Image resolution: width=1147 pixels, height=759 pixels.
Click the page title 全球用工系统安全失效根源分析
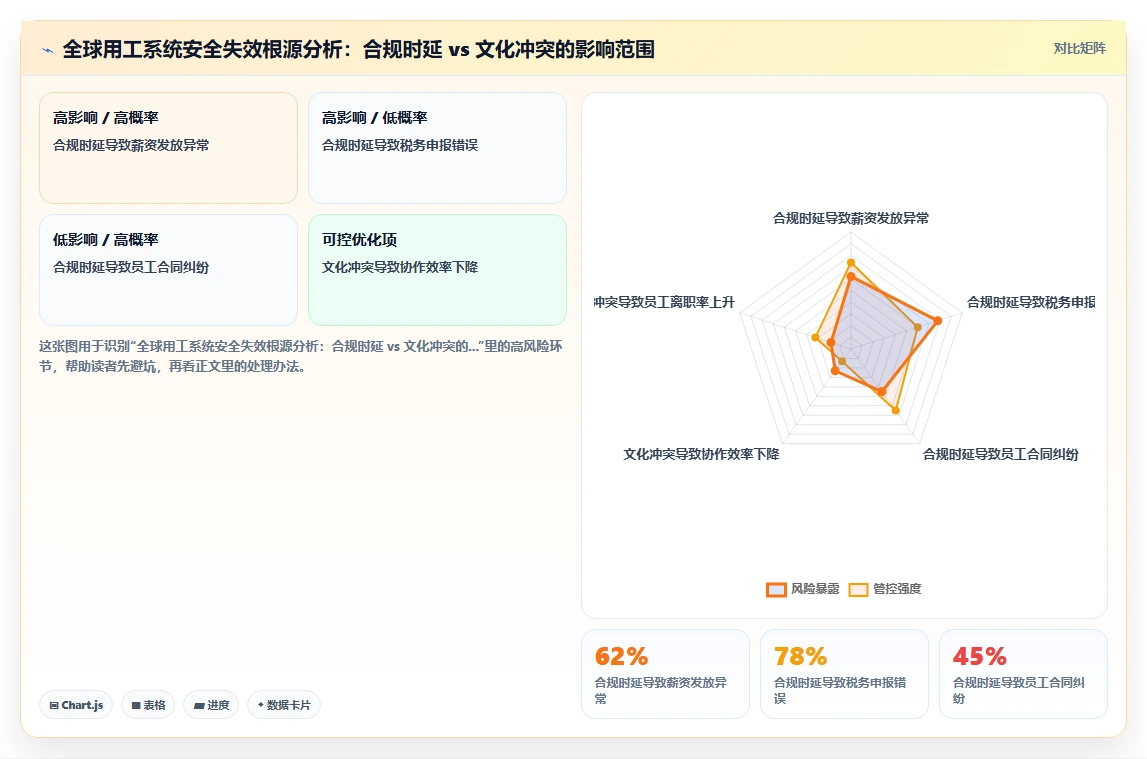358,50
